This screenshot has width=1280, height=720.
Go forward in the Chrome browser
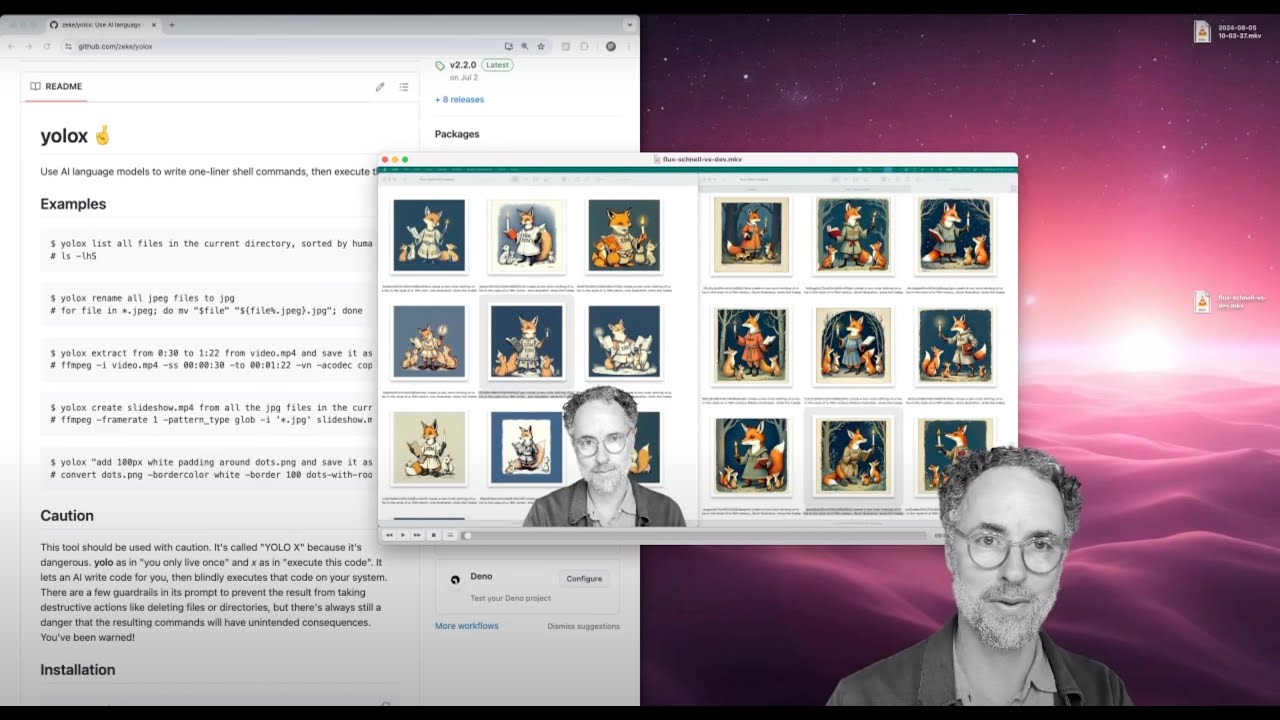(28, 46)
